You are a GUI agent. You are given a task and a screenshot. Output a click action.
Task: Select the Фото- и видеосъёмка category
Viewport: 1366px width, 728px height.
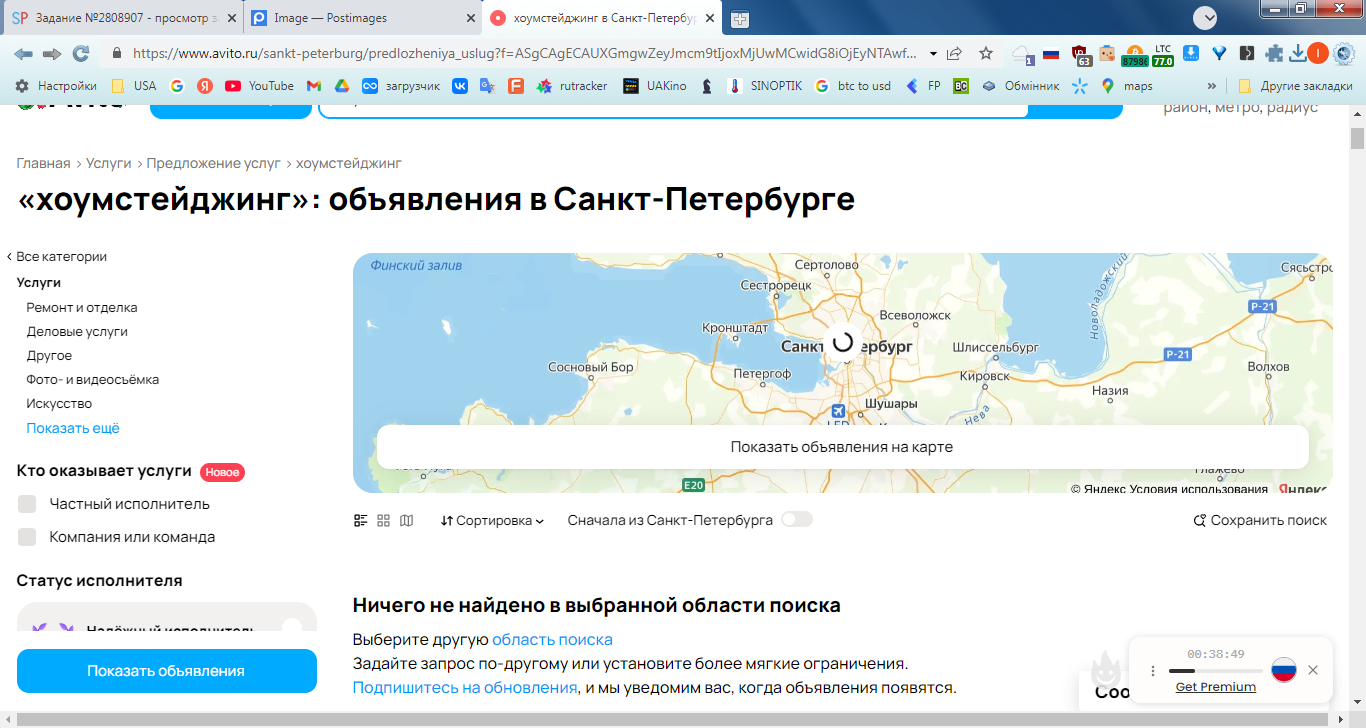coord(93,380)
